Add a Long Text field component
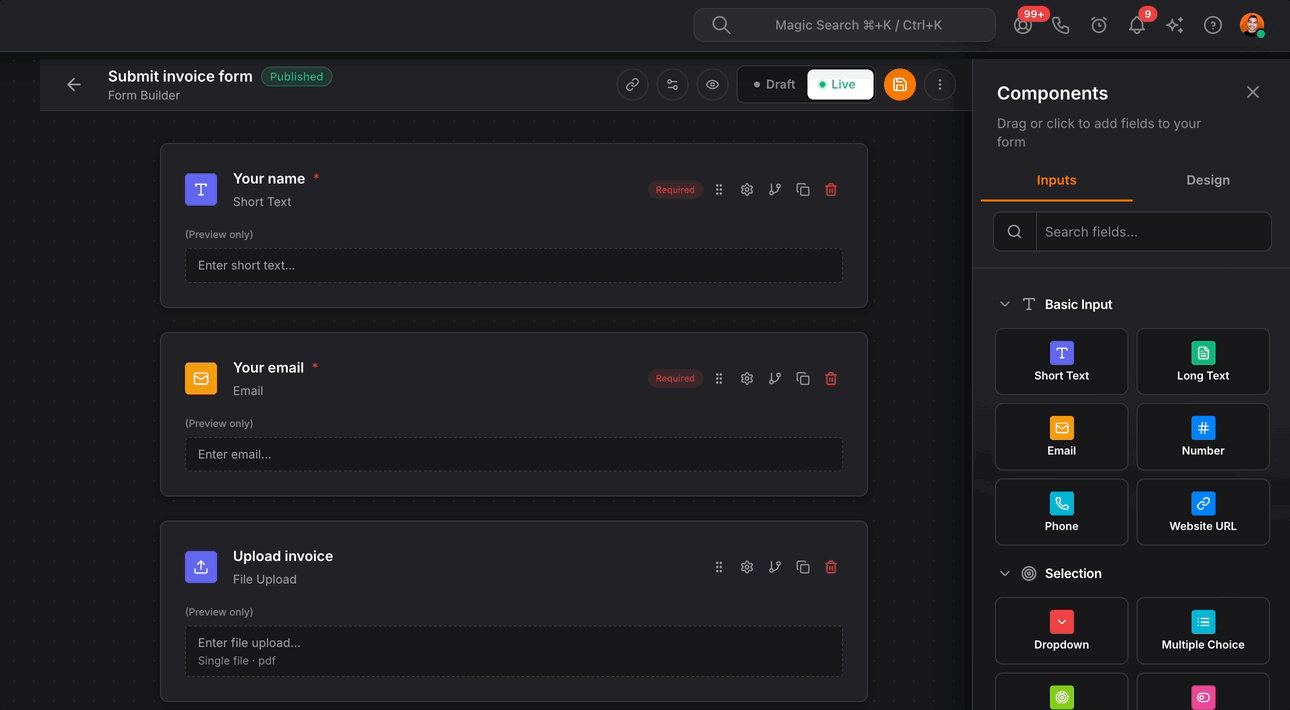 click(x=1202, y=361)
